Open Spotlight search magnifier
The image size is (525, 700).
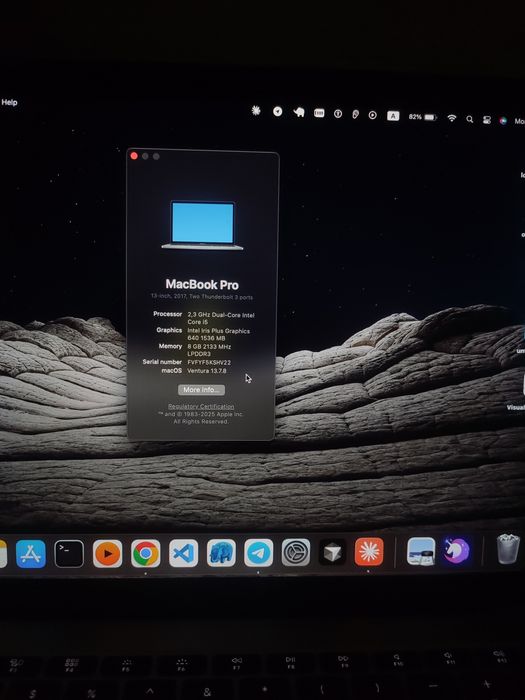[x=470, y=119]
